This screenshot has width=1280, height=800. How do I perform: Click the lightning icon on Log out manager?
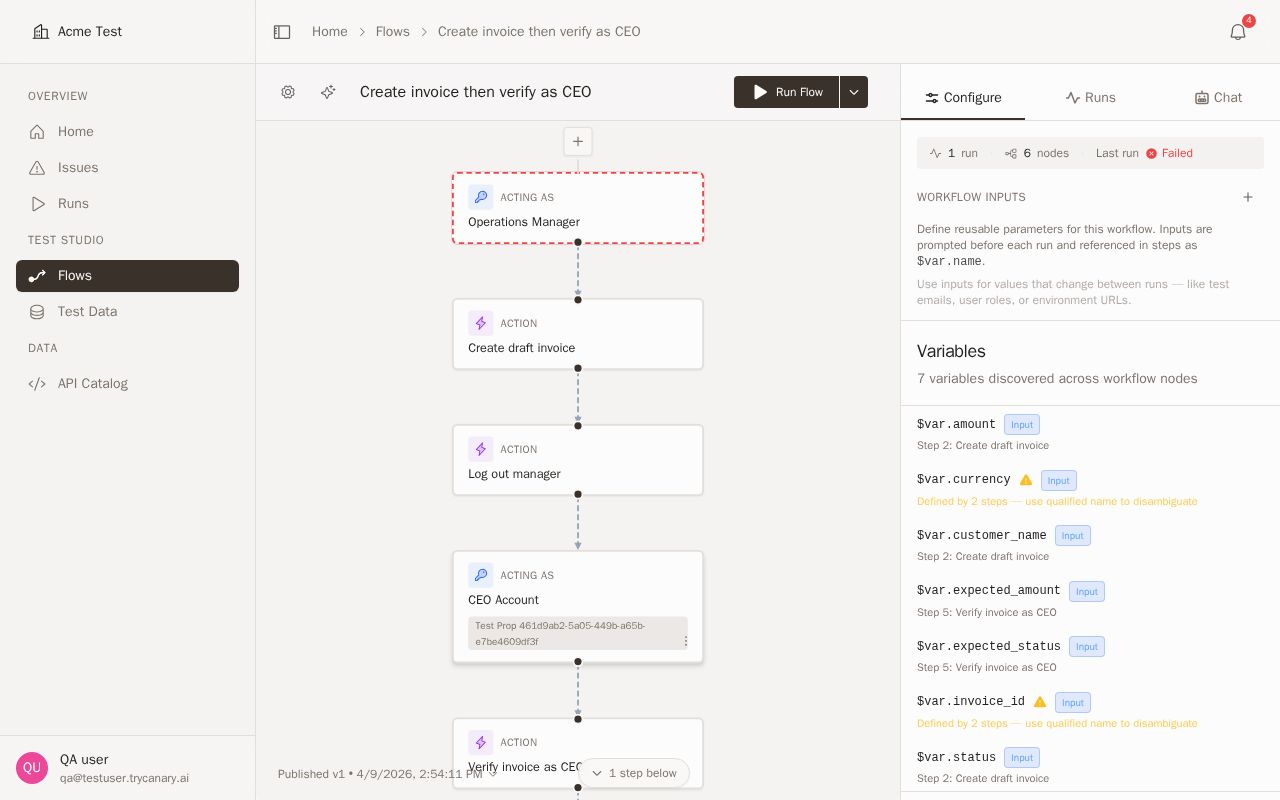[481, 449]
